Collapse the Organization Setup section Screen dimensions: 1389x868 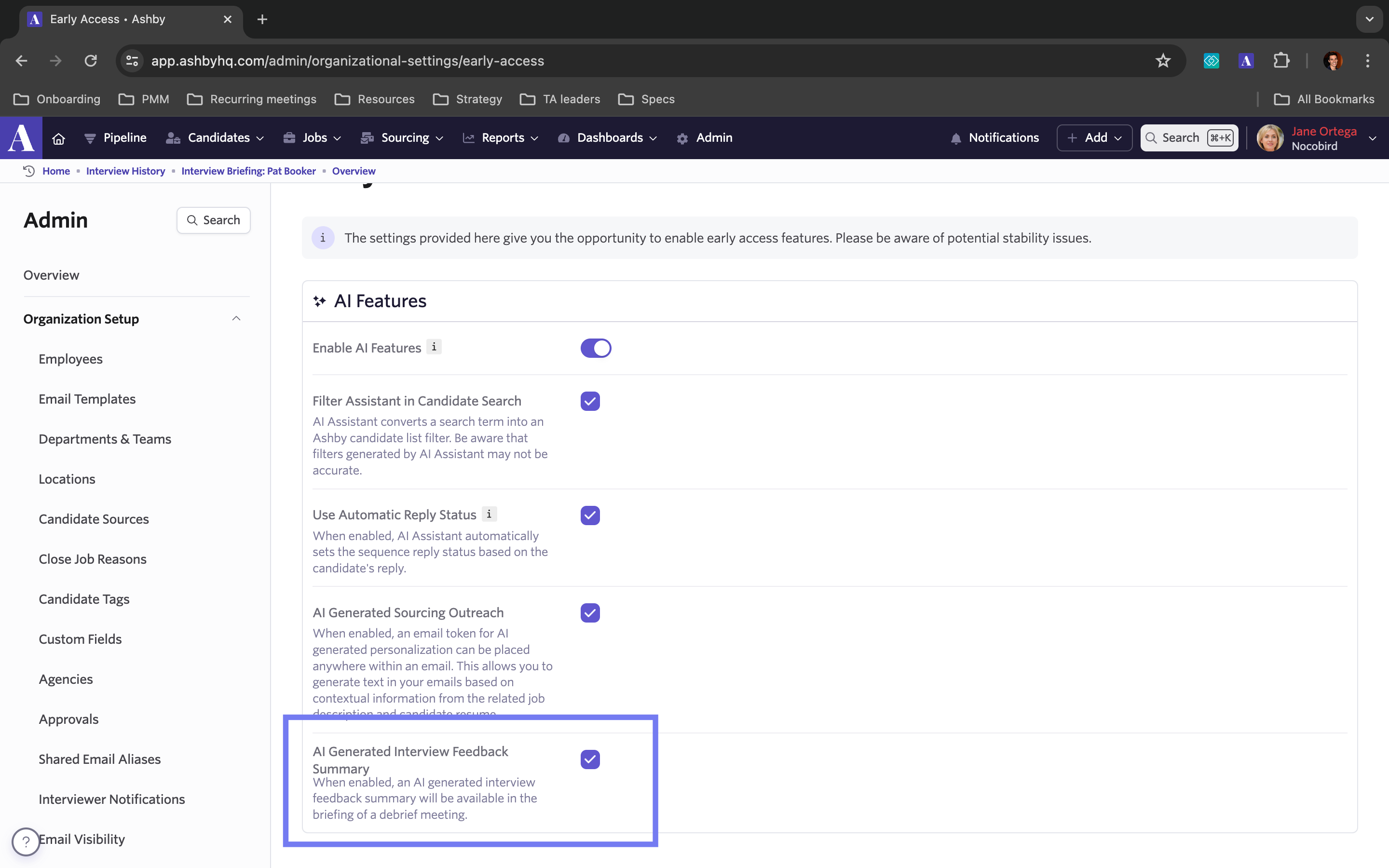[236, 319]
